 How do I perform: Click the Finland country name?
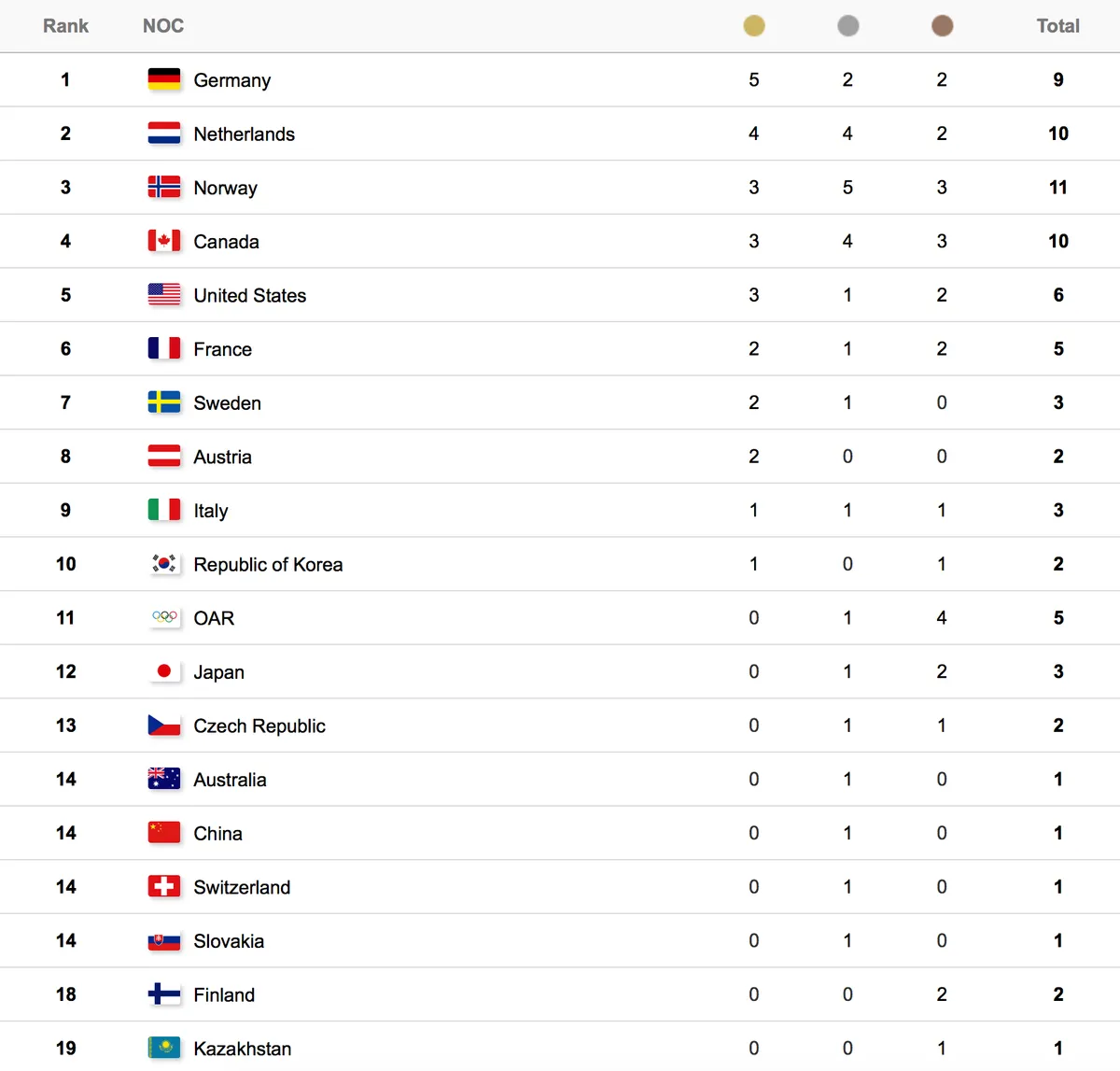click(224, 994)
